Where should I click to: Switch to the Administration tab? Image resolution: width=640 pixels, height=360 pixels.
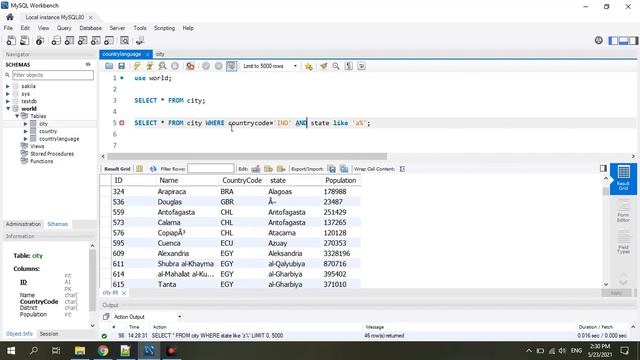23,224
